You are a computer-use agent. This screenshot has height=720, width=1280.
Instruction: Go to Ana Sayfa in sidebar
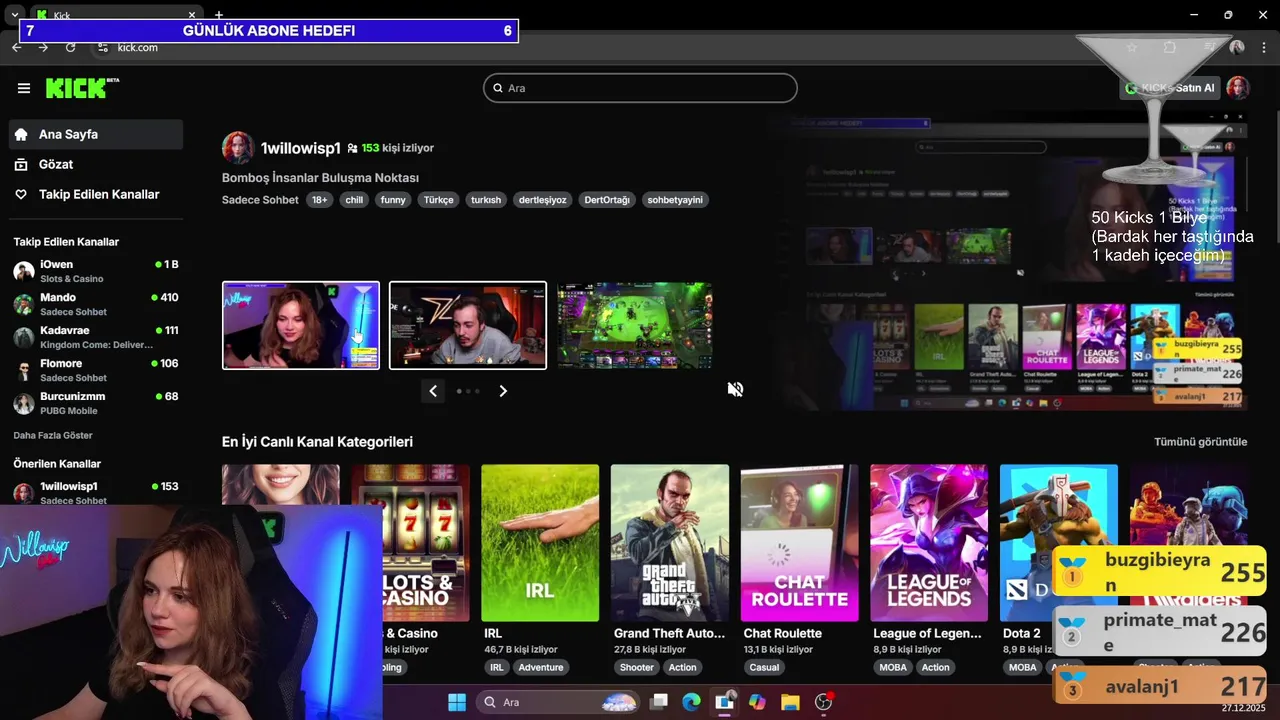(96, 134)
